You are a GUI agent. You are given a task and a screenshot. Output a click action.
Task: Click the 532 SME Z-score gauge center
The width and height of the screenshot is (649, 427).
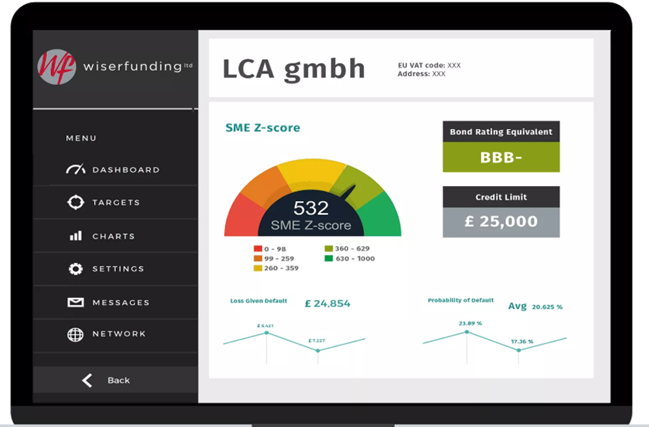pyautogui.click(x=311, y=214)
